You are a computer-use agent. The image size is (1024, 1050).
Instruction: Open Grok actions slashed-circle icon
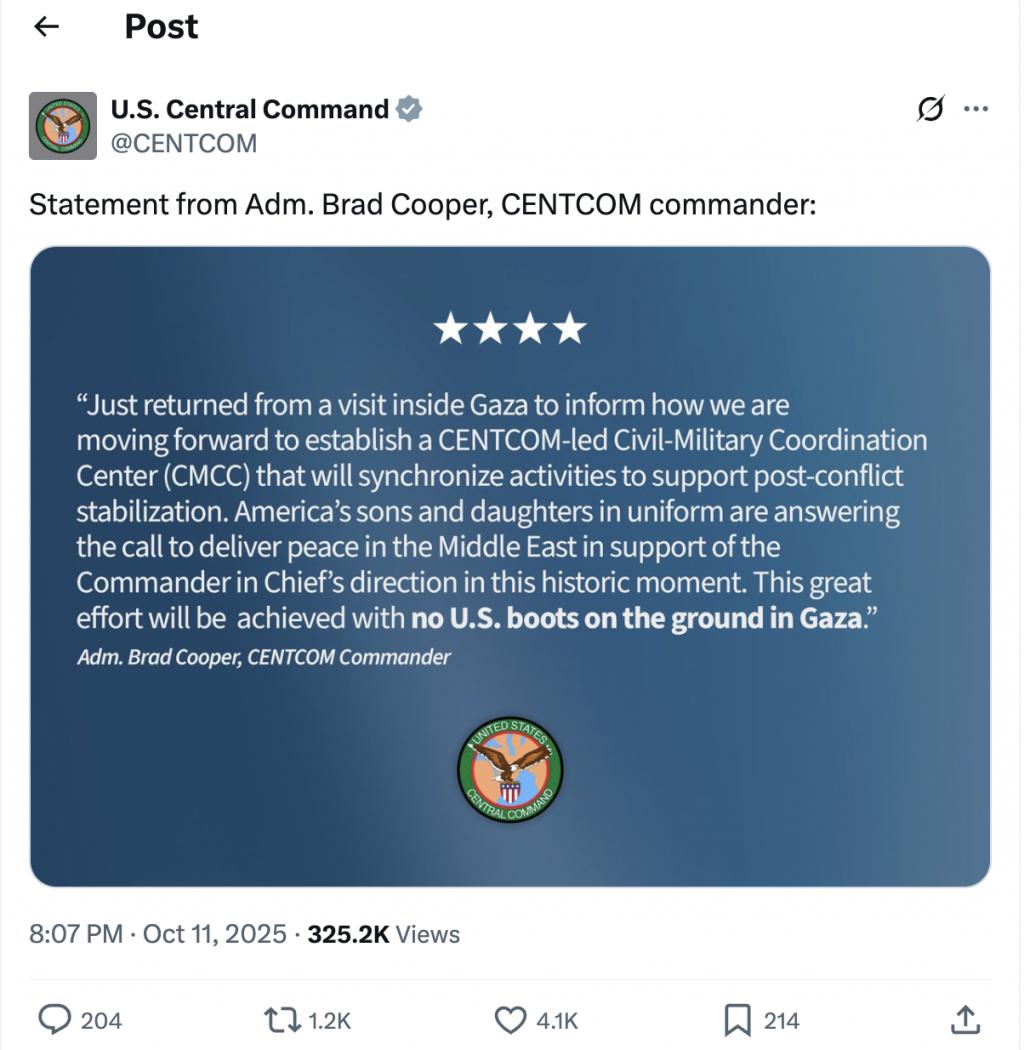pyautogui.click(x=930, y=110)
